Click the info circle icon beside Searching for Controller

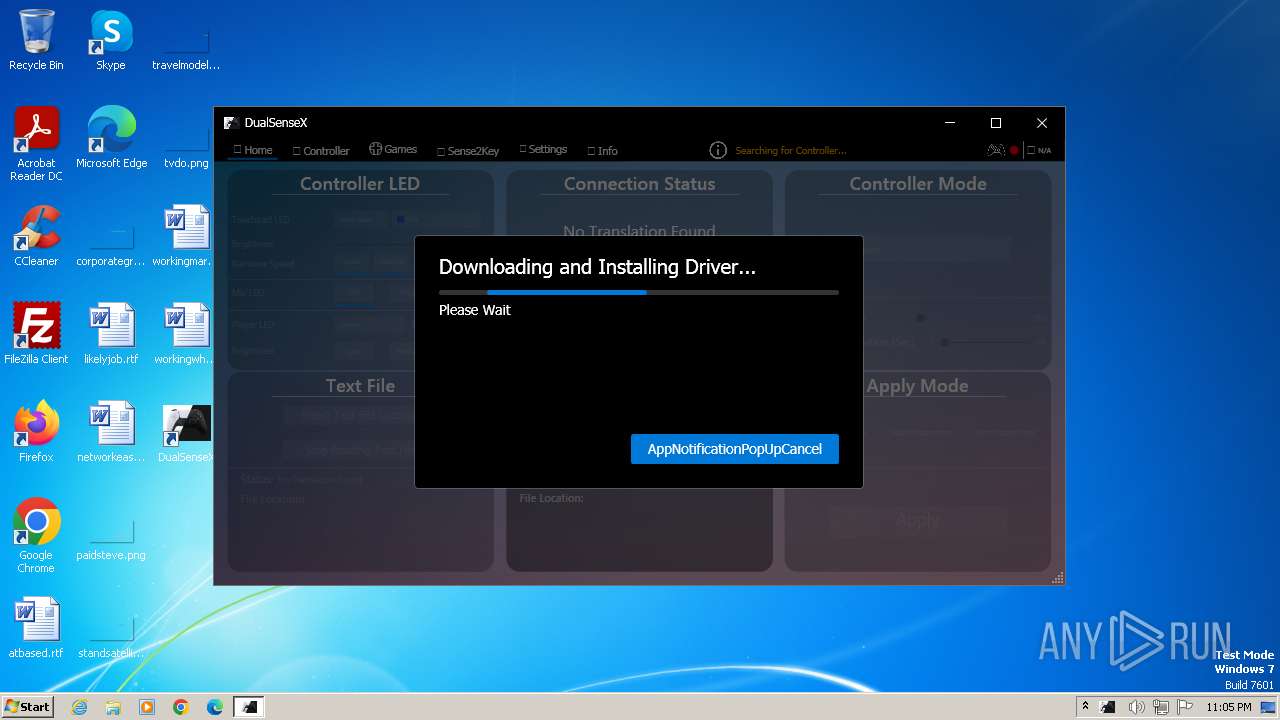point(718,150)
